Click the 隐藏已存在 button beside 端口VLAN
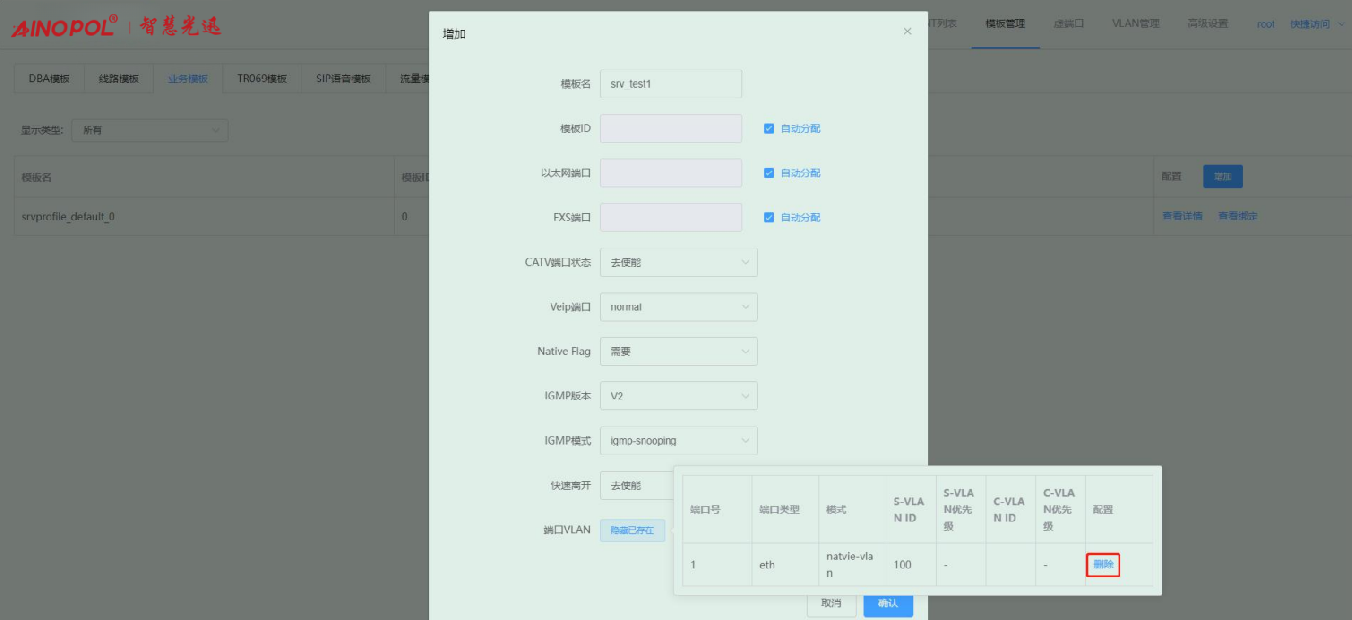 coord(632,530)
